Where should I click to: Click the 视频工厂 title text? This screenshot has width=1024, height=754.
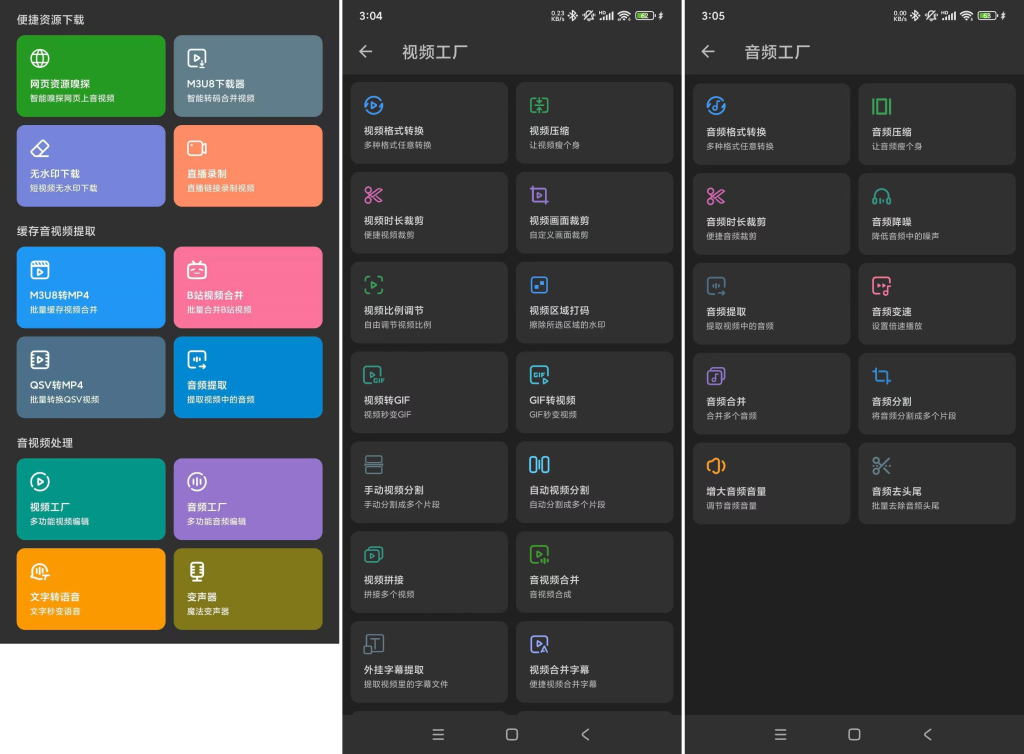tap(434, 52)
